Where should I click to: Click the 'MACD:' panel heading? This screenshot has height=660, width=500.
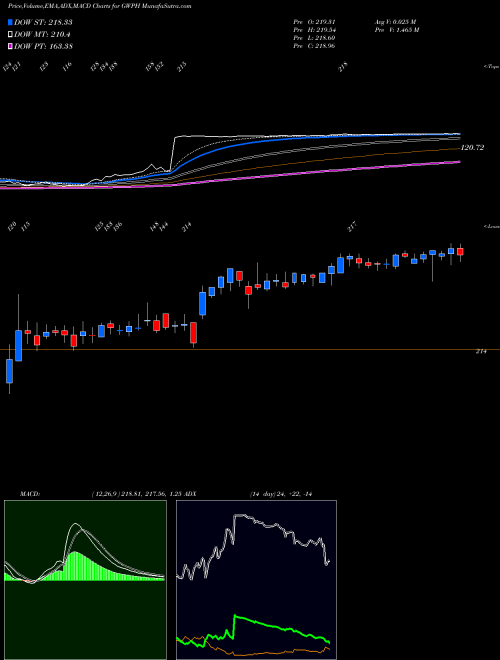(x=29, y=494)
